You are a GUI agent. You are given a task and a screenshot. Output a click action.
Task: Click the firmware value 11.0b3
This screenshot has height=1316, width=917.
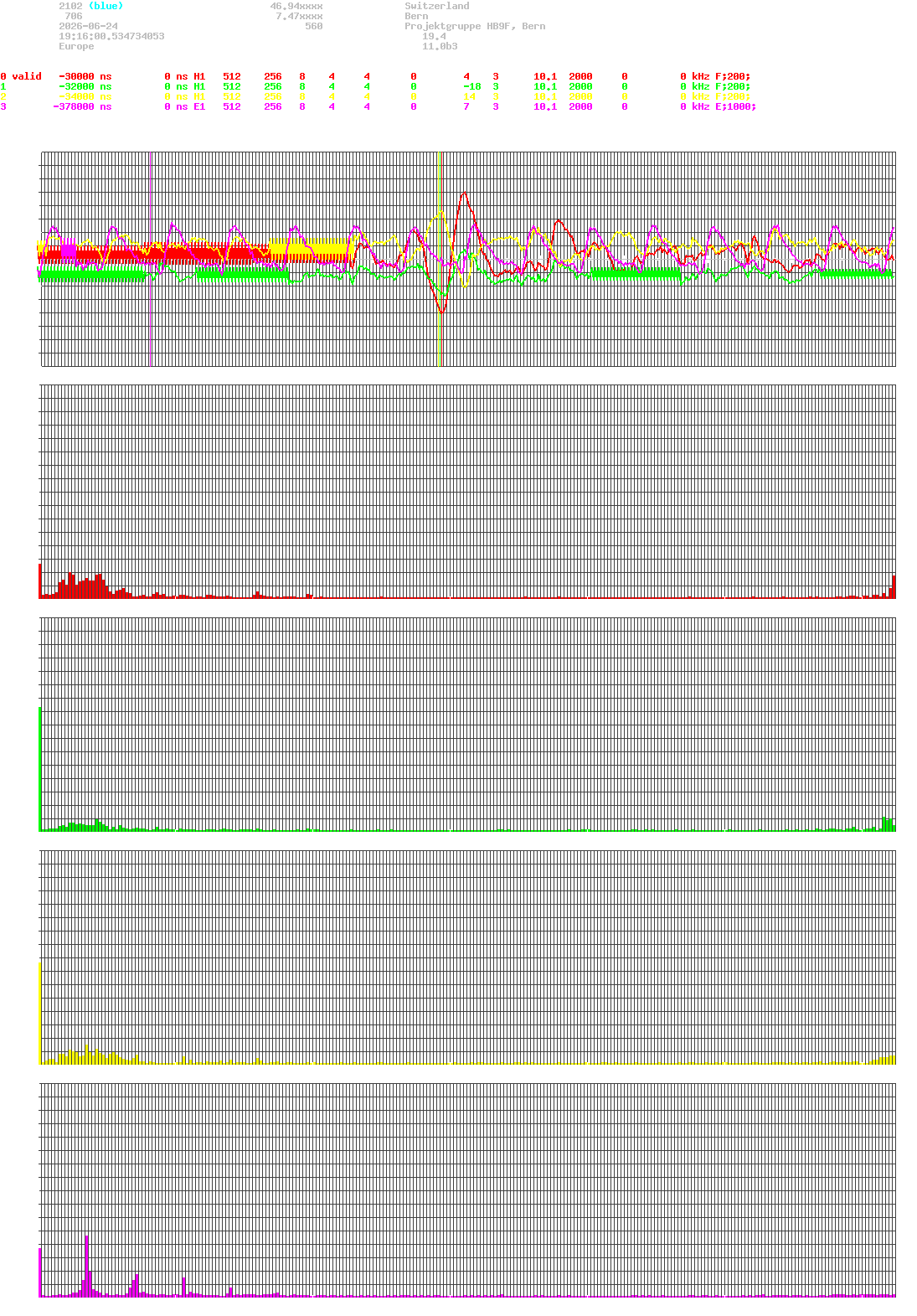pyautogui.click(x=440, y=46)
